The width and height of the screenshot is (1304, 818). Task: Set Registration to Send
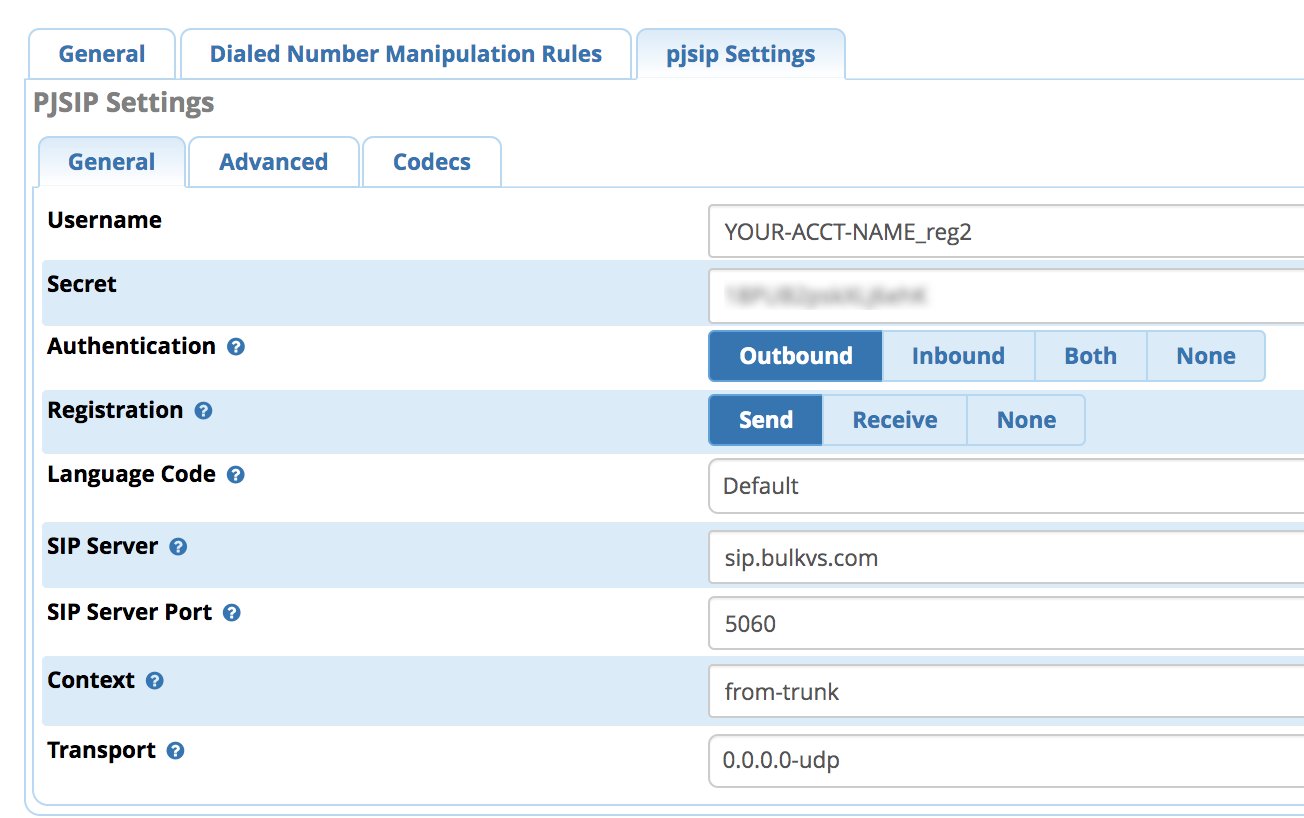[x=766, y=420]
